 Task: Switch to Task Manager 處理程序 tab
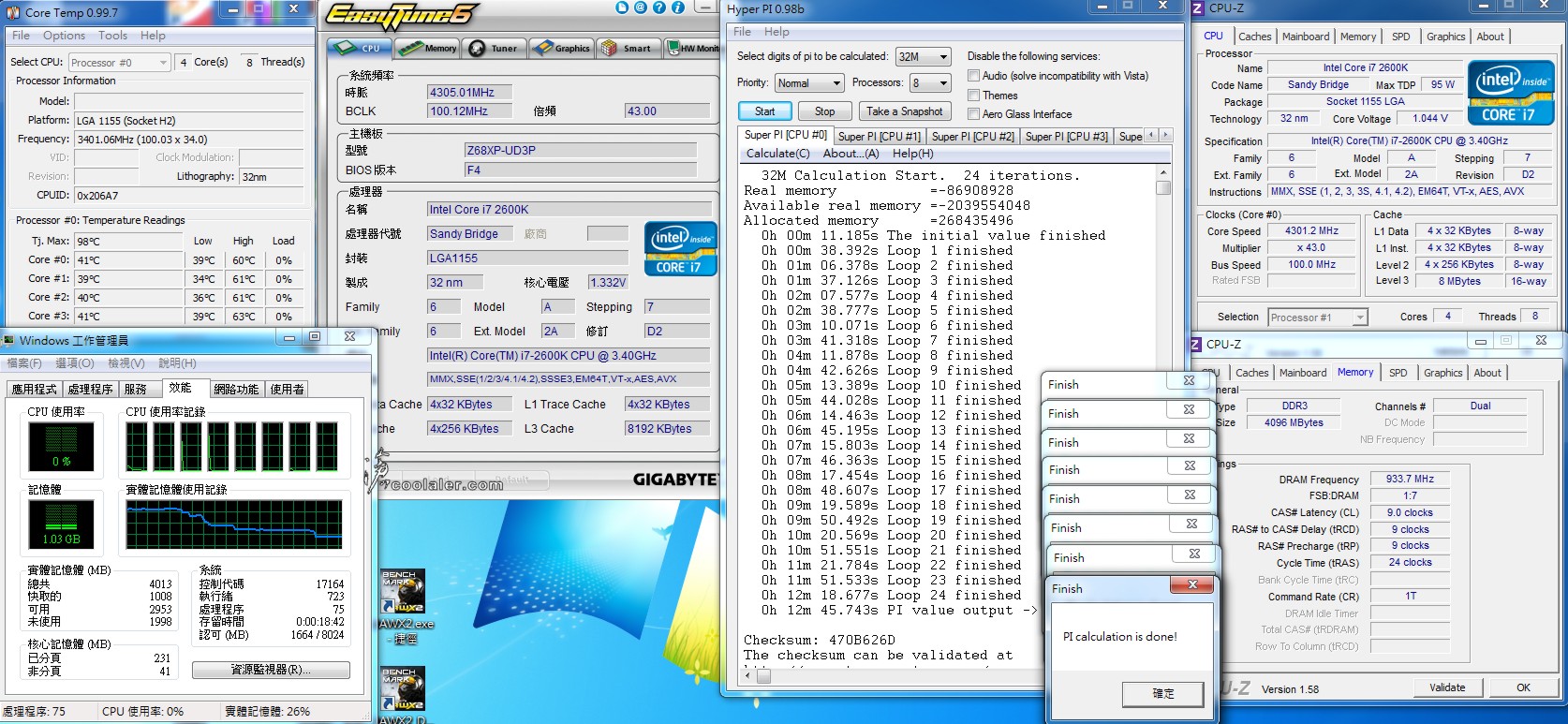(x=90, y=389)
